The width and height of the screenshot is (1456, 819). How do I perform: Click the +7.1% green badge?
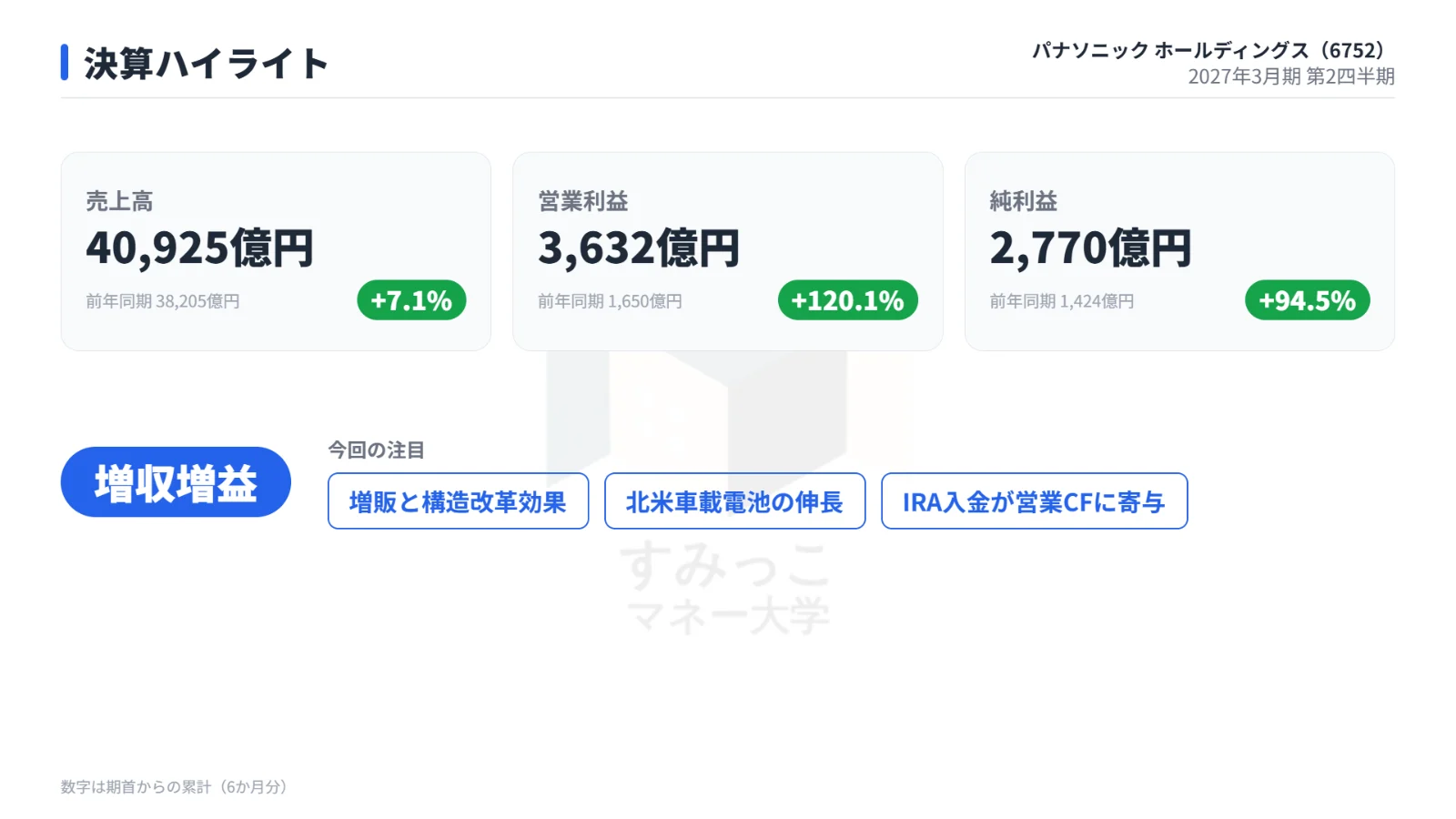tap(411, 300)
